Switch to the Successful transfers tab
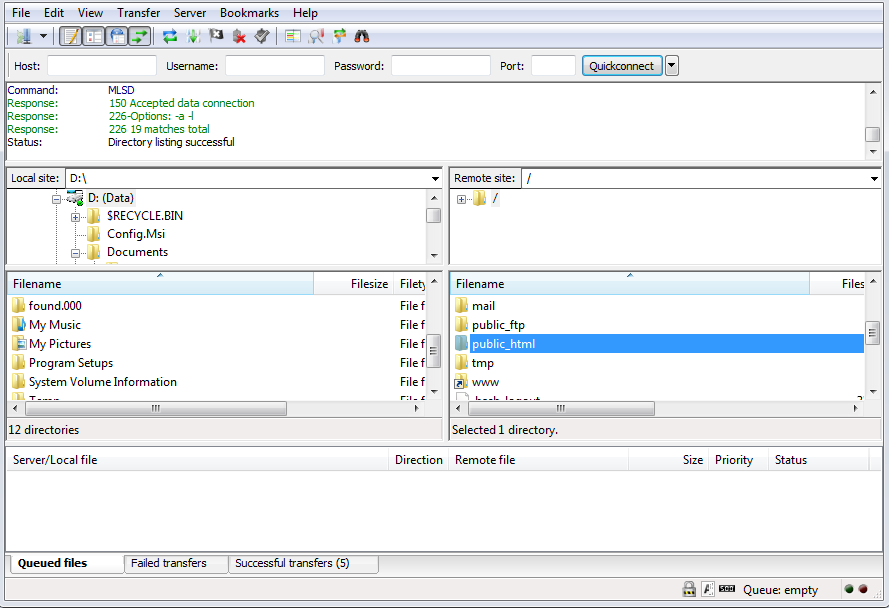The image size is (889, 608). (x=303, y=563)
